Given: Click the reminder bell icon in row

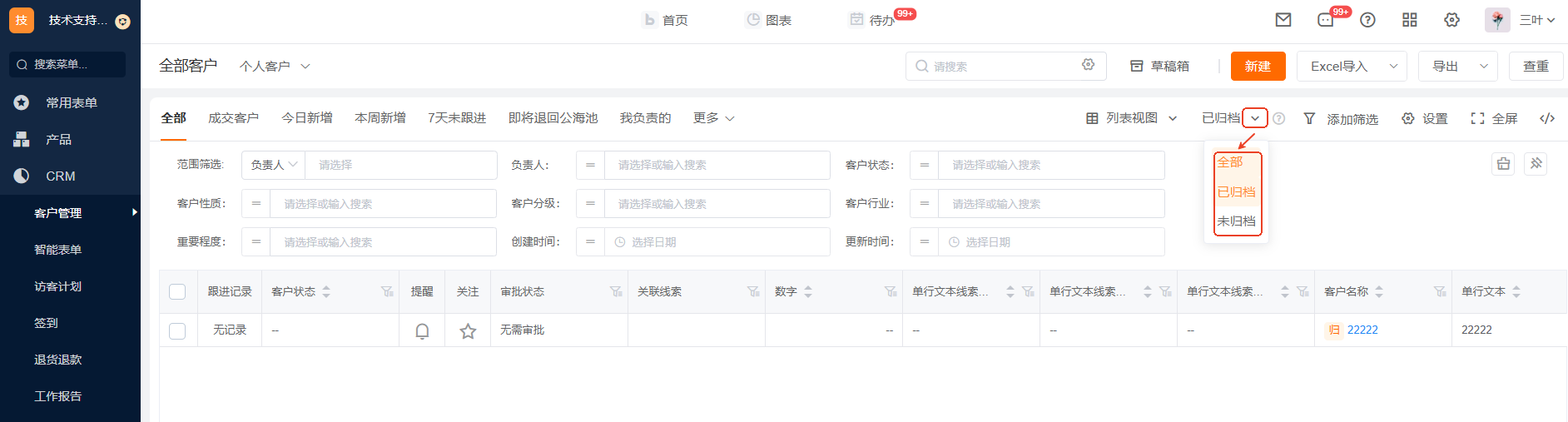Looking at the screenshot, I should click(422, 330).
